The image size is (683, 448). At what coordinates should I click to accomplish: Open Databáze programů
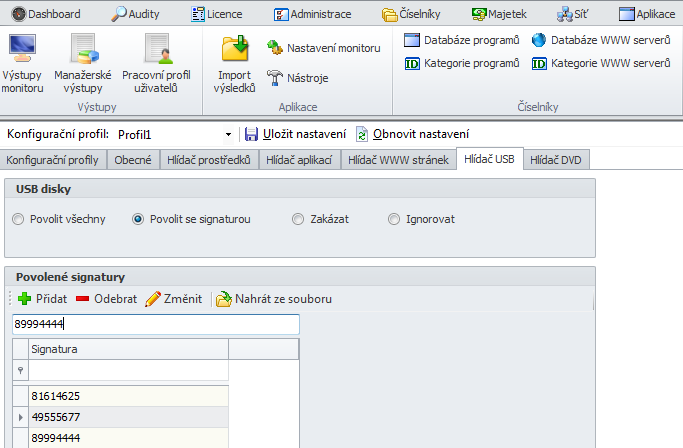click(462, 40)
